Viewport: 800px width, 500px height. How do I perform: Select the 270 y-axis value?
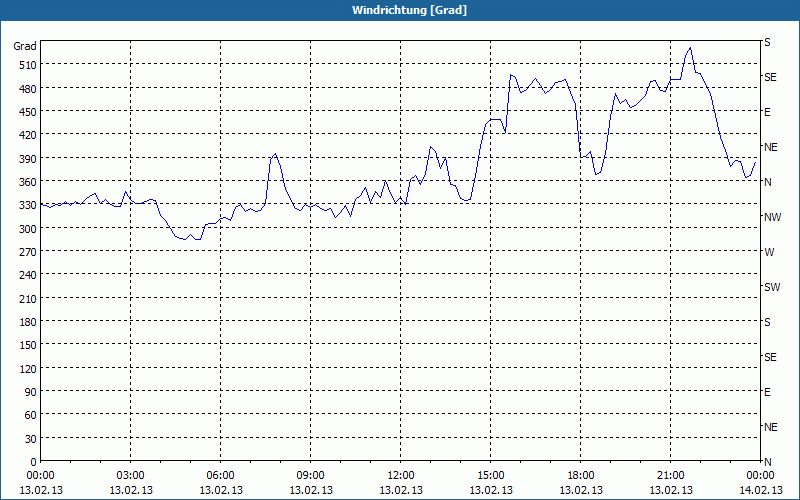click(29, 252)
